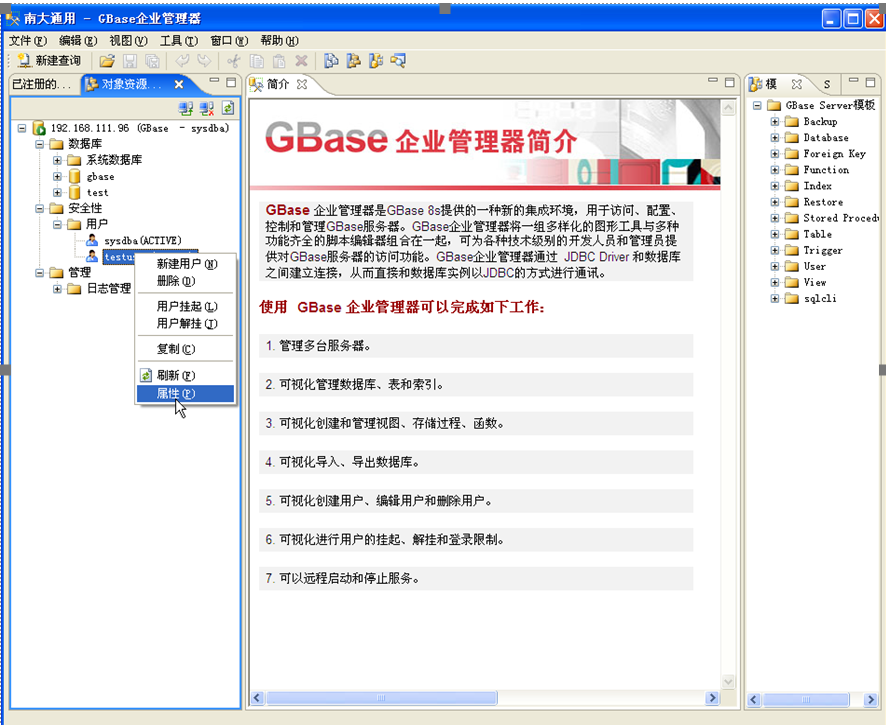The image size is (886, 725).
Task: Collapse the GBase Server模板 root node
Action: 757,104
